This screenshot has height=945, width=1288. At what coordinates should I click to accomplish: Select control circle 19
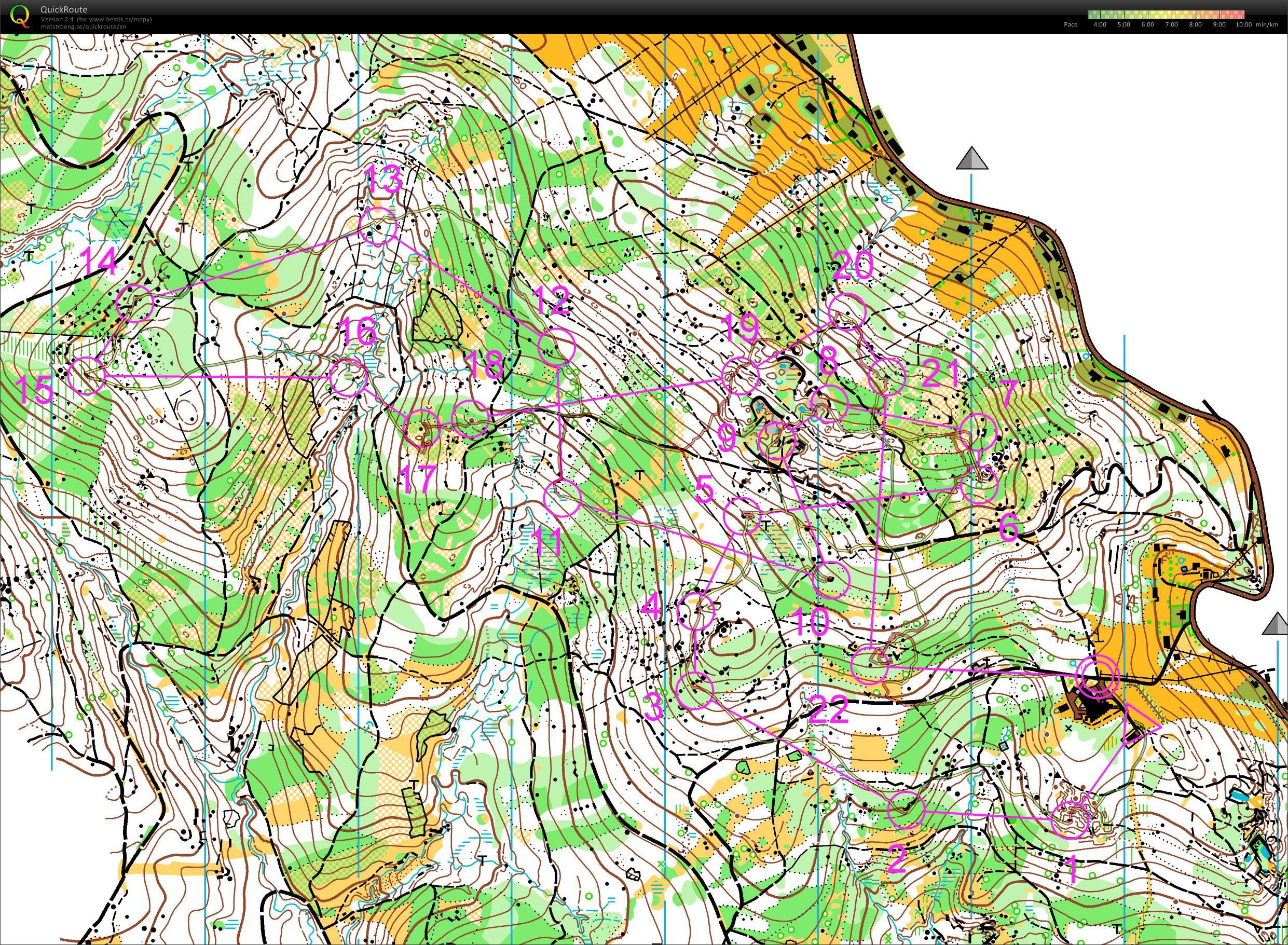point(741,376)
